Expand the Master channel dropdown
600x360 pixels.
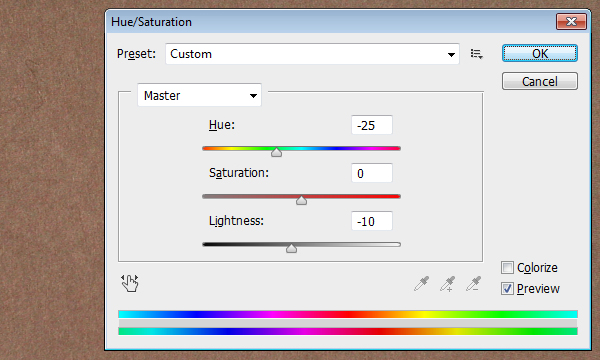(x=199, y=95)
